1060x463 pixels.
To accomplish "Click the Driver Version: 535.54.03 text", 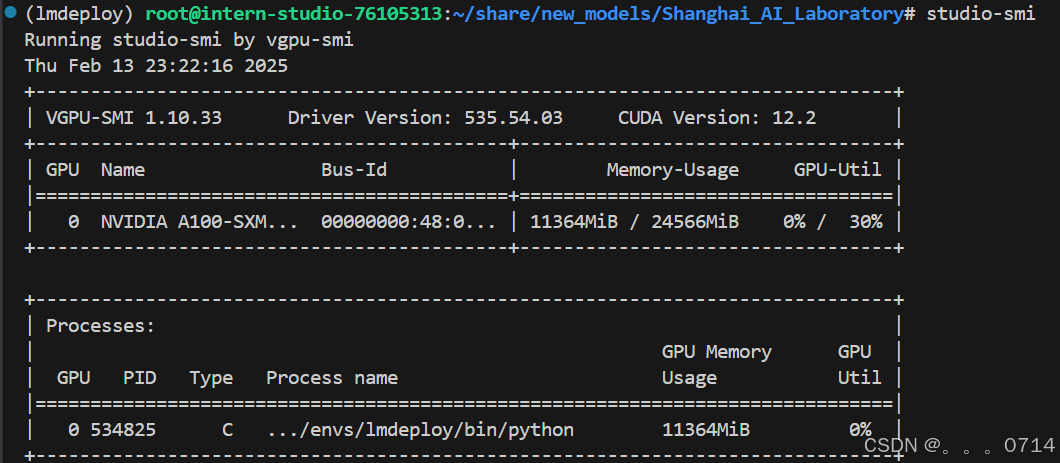I will click(x=425, y=118).
